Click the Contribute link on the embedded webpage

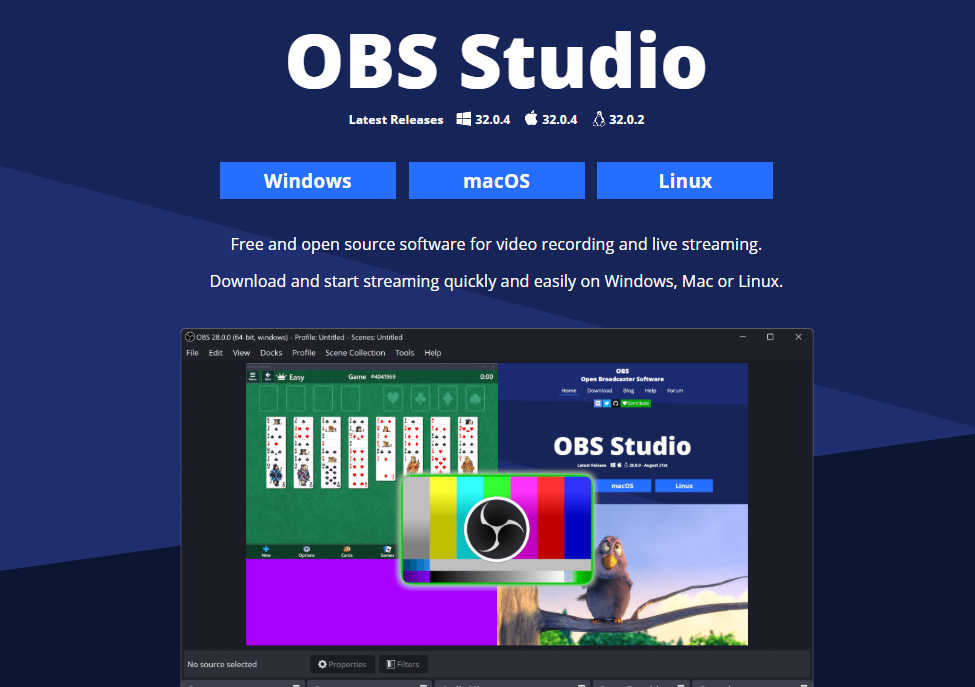point(636,403)
